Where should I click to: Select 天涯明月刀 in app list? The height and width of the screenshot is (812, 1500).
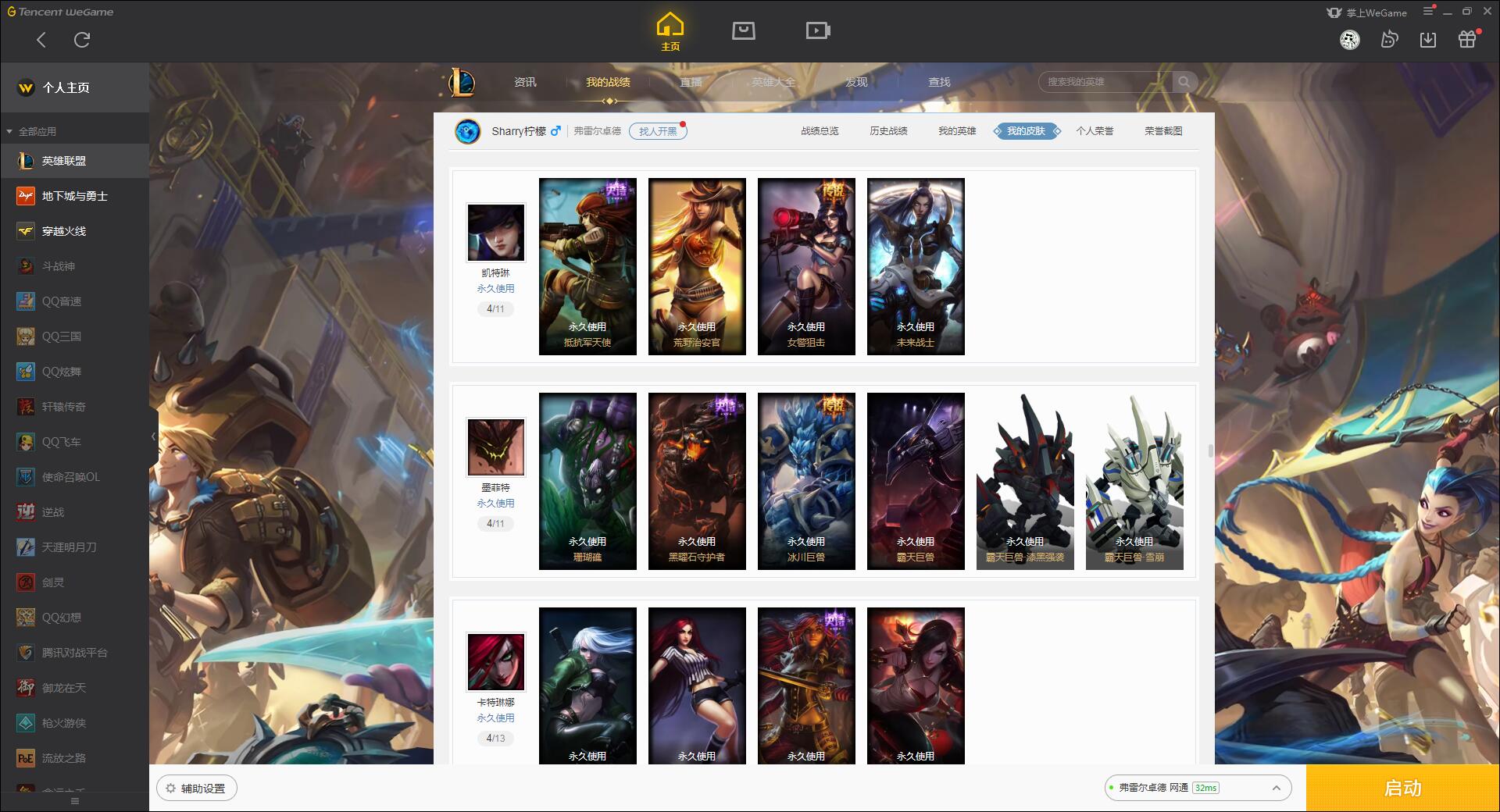pyautogui.click(x=74, y=547)
